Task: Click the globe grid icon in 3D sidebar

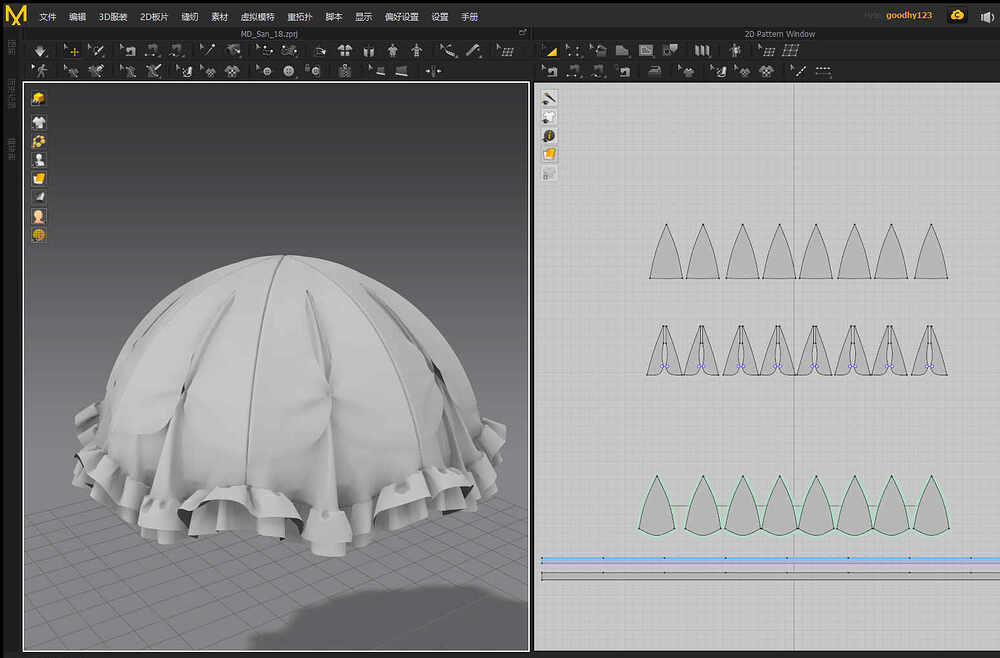Action: (x=39, y=235)
